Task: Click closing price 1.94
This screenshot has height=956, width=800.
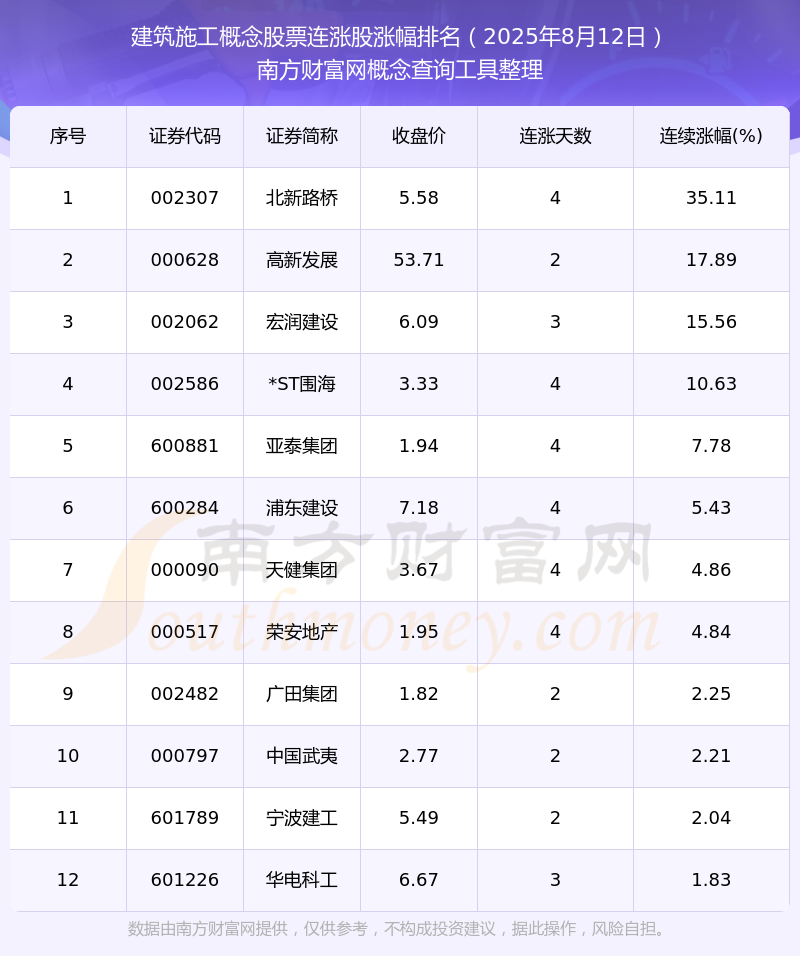Action: click(419, 446)
